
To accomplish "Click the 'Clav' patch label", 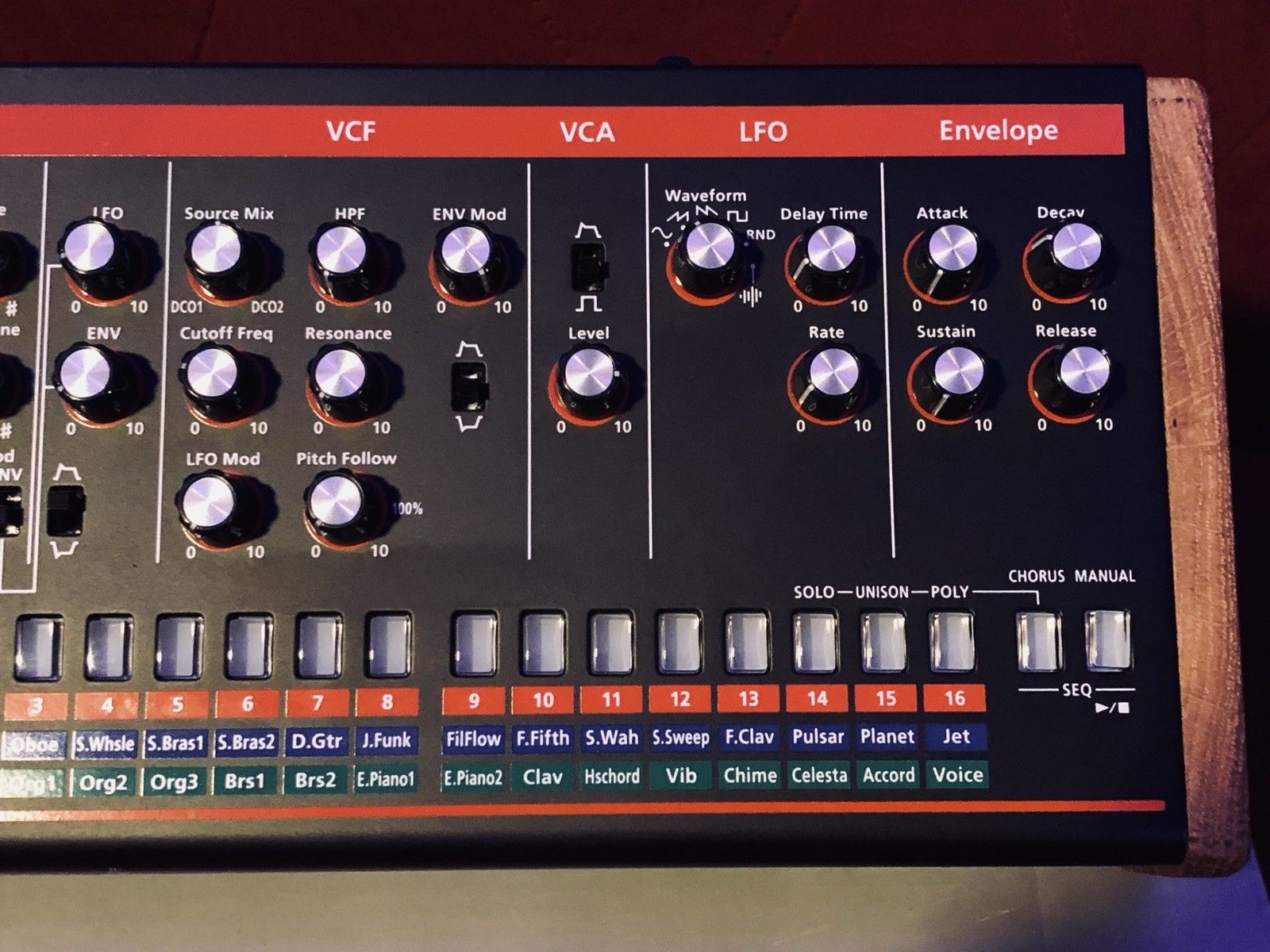I will click(543, 777).
